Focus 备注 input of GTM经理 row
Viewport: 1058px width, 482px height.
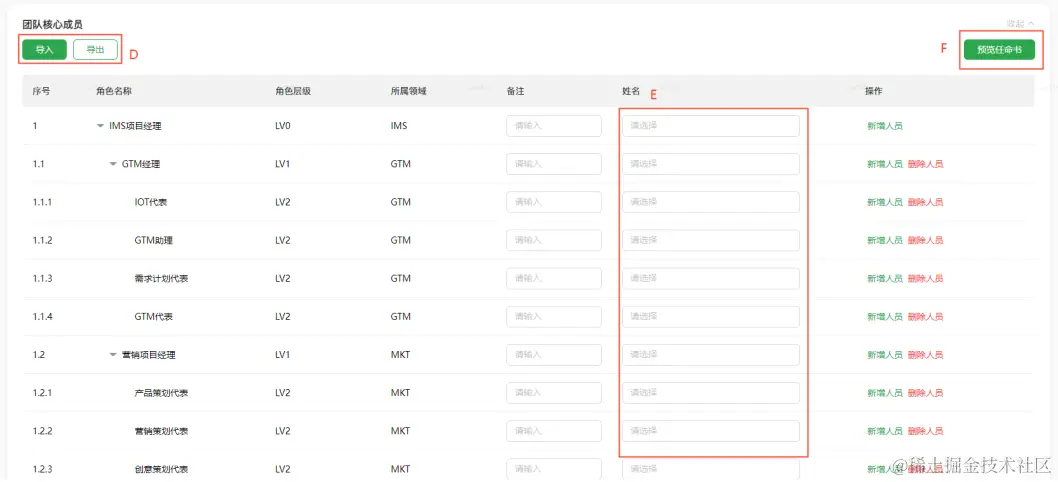[554, 164]
